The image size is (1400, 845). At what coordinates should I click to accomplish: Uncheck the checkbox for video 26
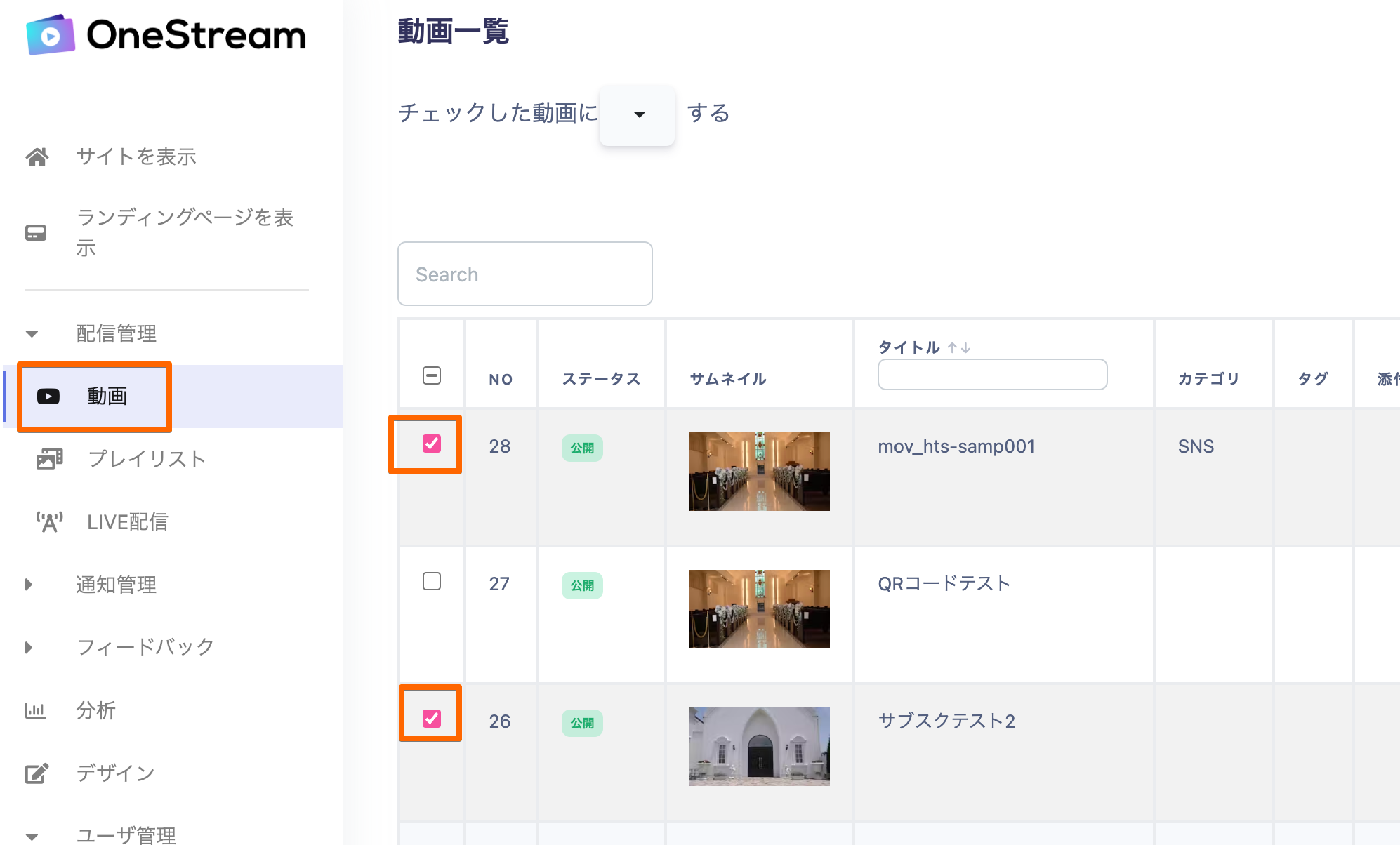tap(432, 719)
